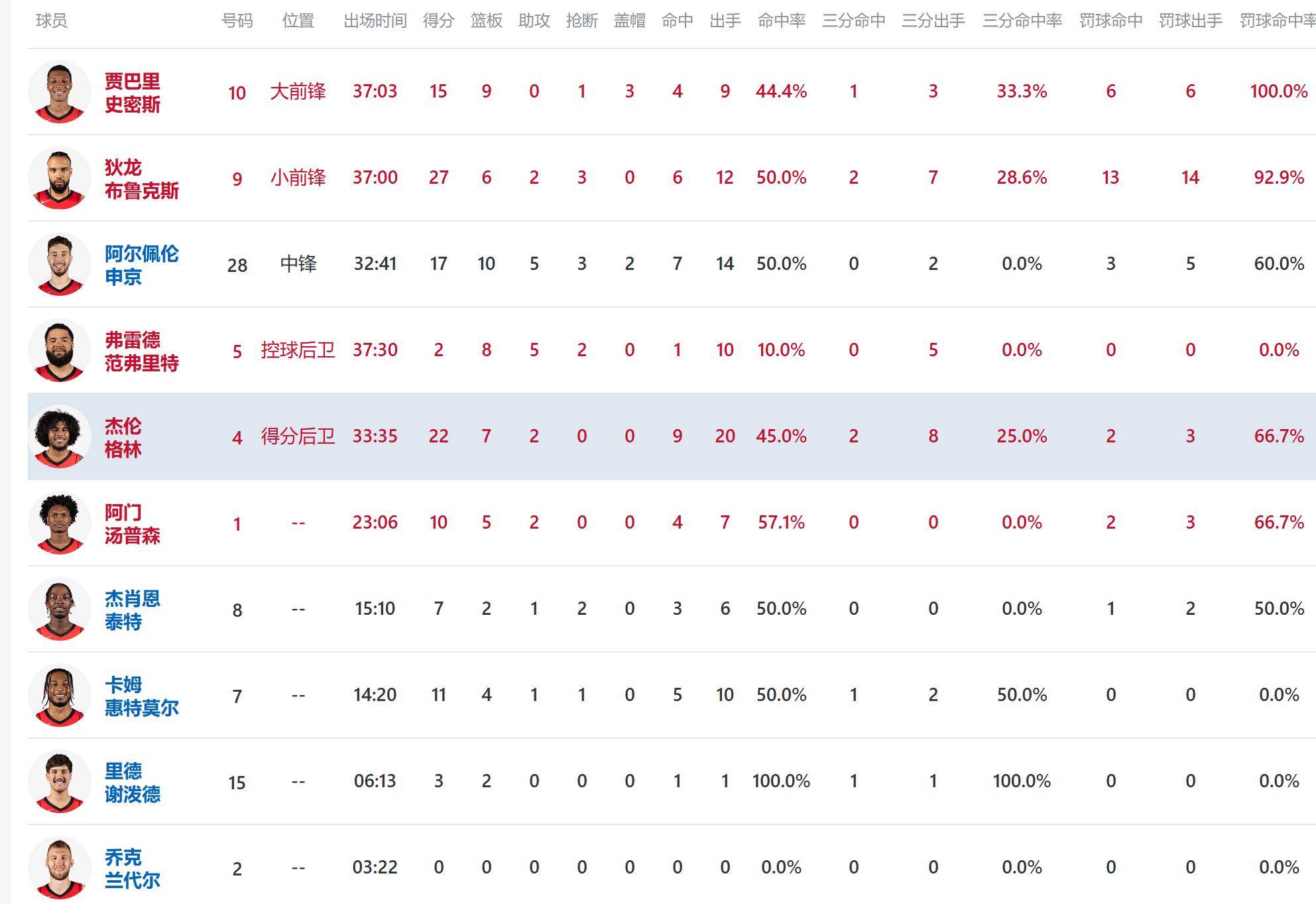Click Alperen Sengun's avatar photo (阿尔佩伦 申京)

pyautogui.click(x=60, y=264)
